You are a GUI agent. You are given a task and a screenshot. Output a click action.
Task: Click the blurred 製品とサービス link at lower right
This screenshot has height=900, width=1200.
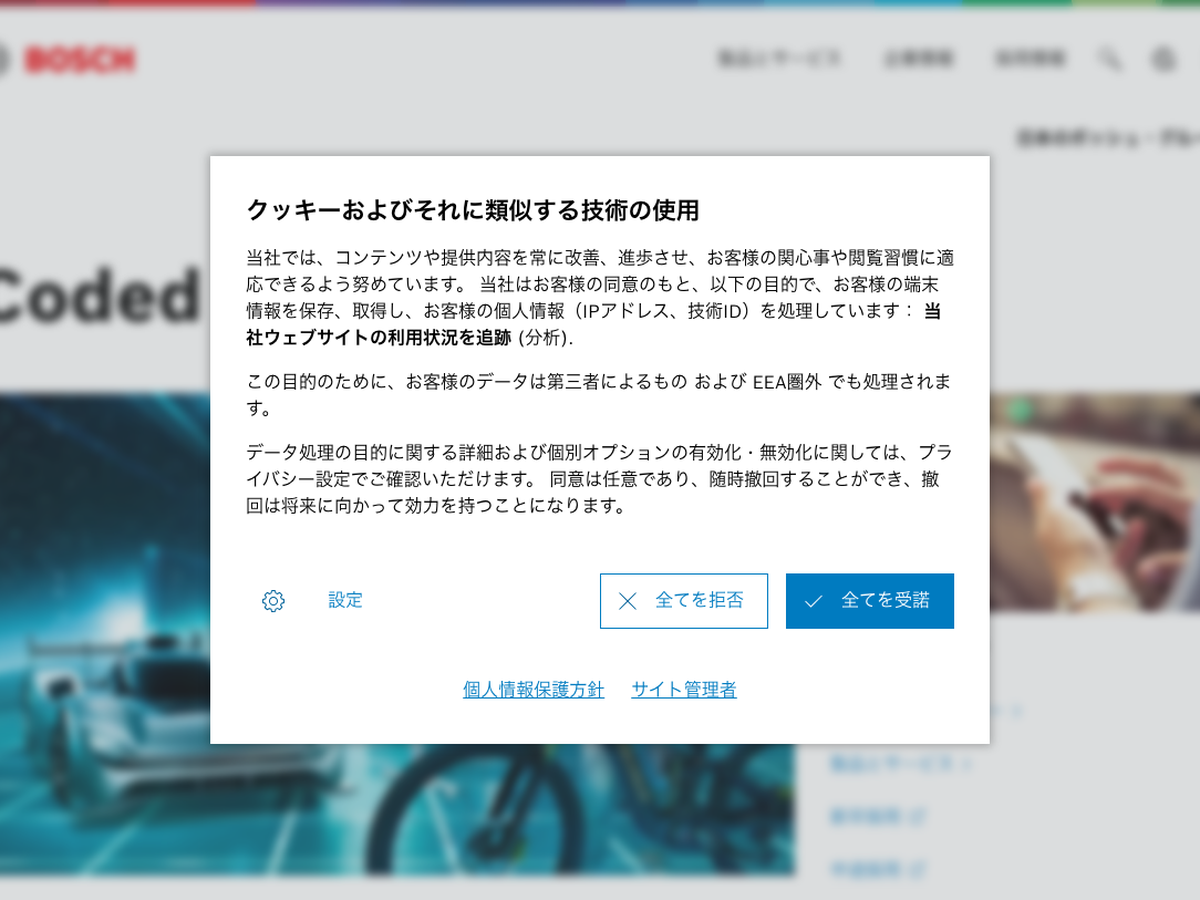(x=900, y=764)
